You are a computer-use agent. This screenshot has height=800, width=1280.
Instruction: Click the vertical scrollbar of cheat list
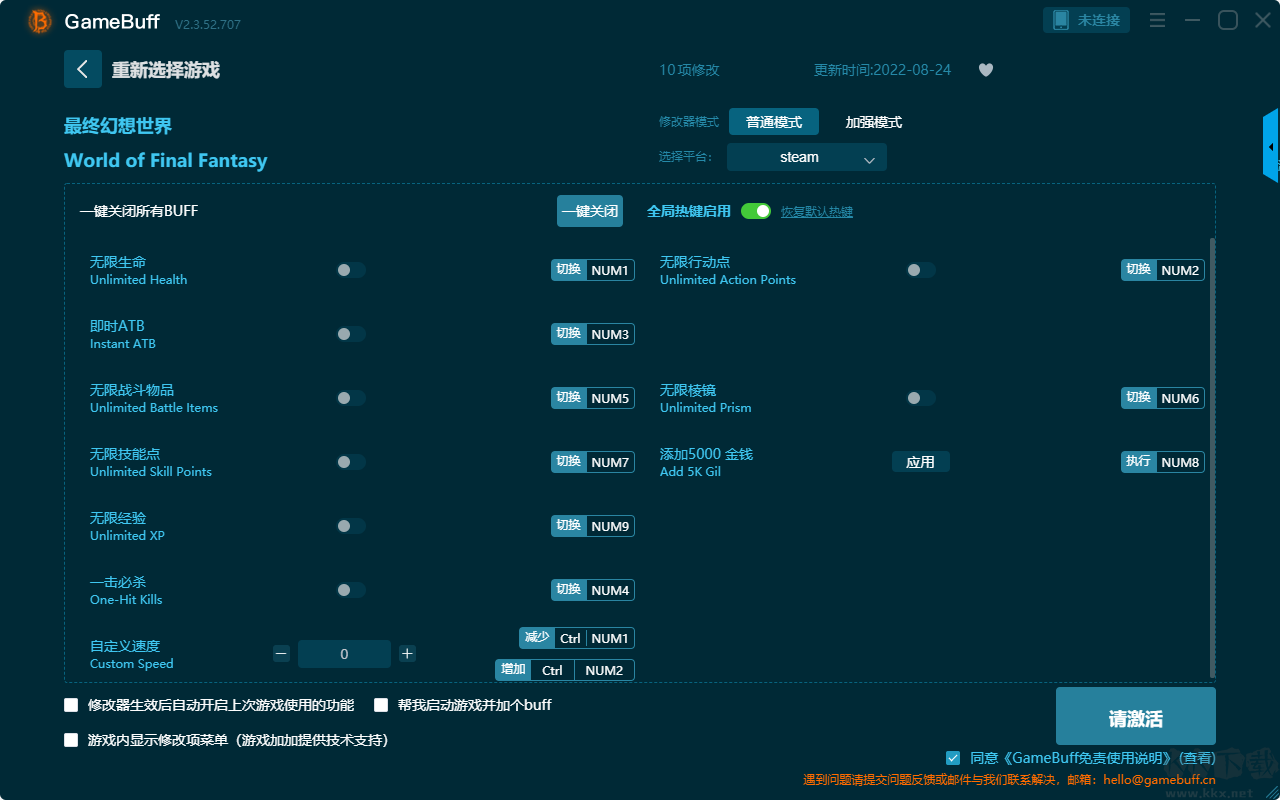point(1213,458)
